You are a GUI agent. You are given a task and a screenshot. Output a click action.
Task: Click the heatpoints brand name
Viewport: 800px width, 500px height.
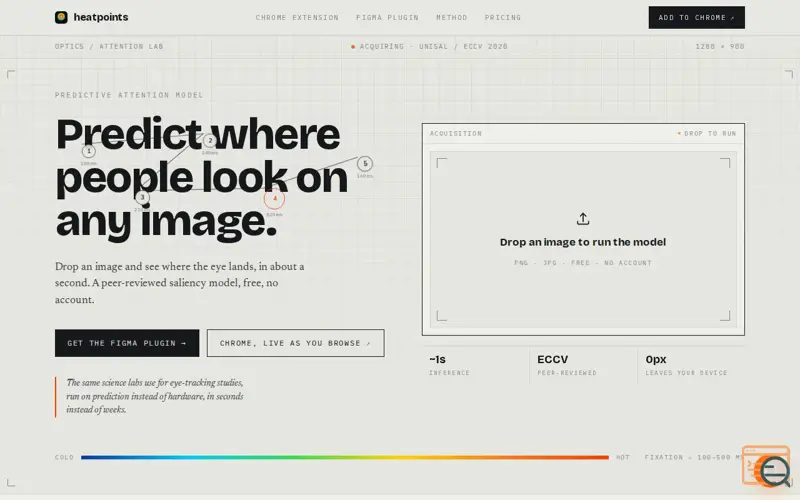click(101, 17)
